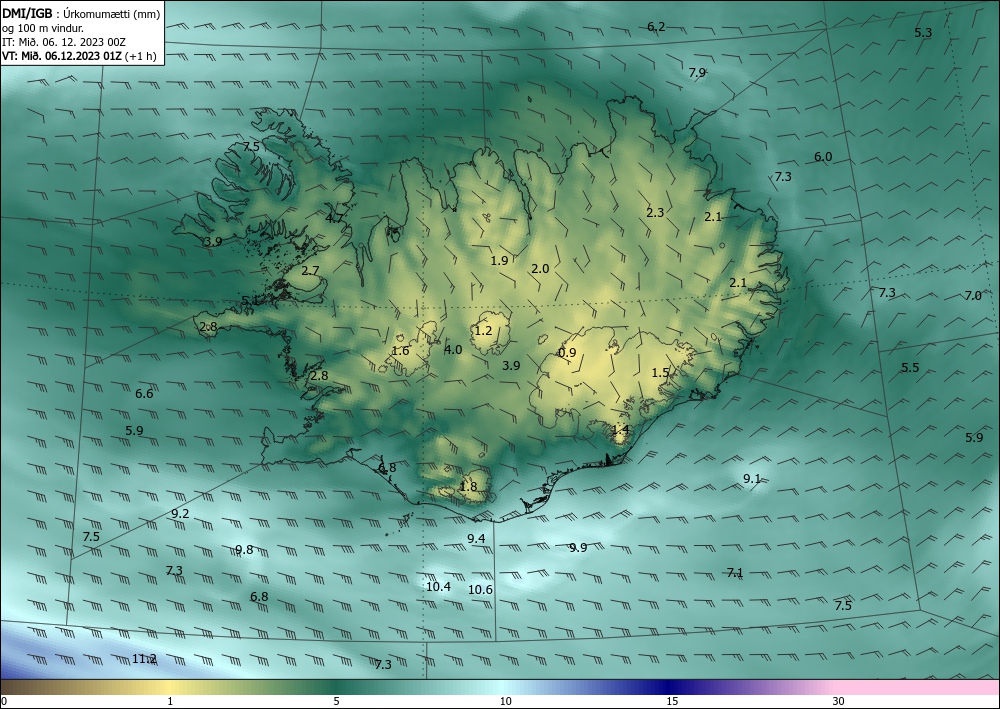
Task: Click the 0.9 value on the large glacier
Action: pos(567,353)
